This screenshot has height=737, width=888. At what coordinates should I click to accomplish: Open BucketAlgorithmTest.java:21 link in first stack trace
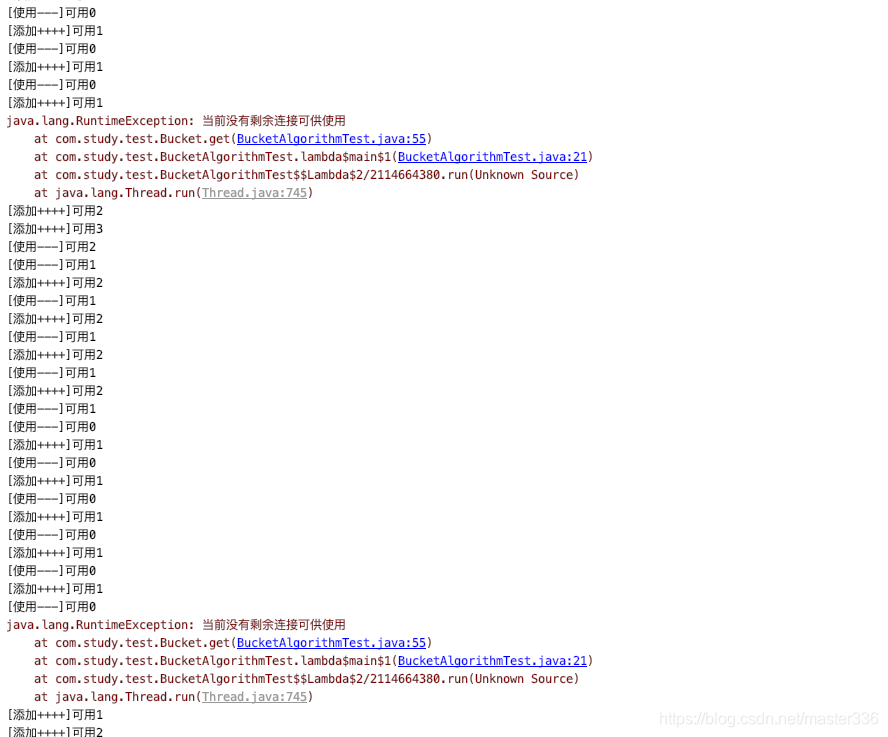pos(492,157)
